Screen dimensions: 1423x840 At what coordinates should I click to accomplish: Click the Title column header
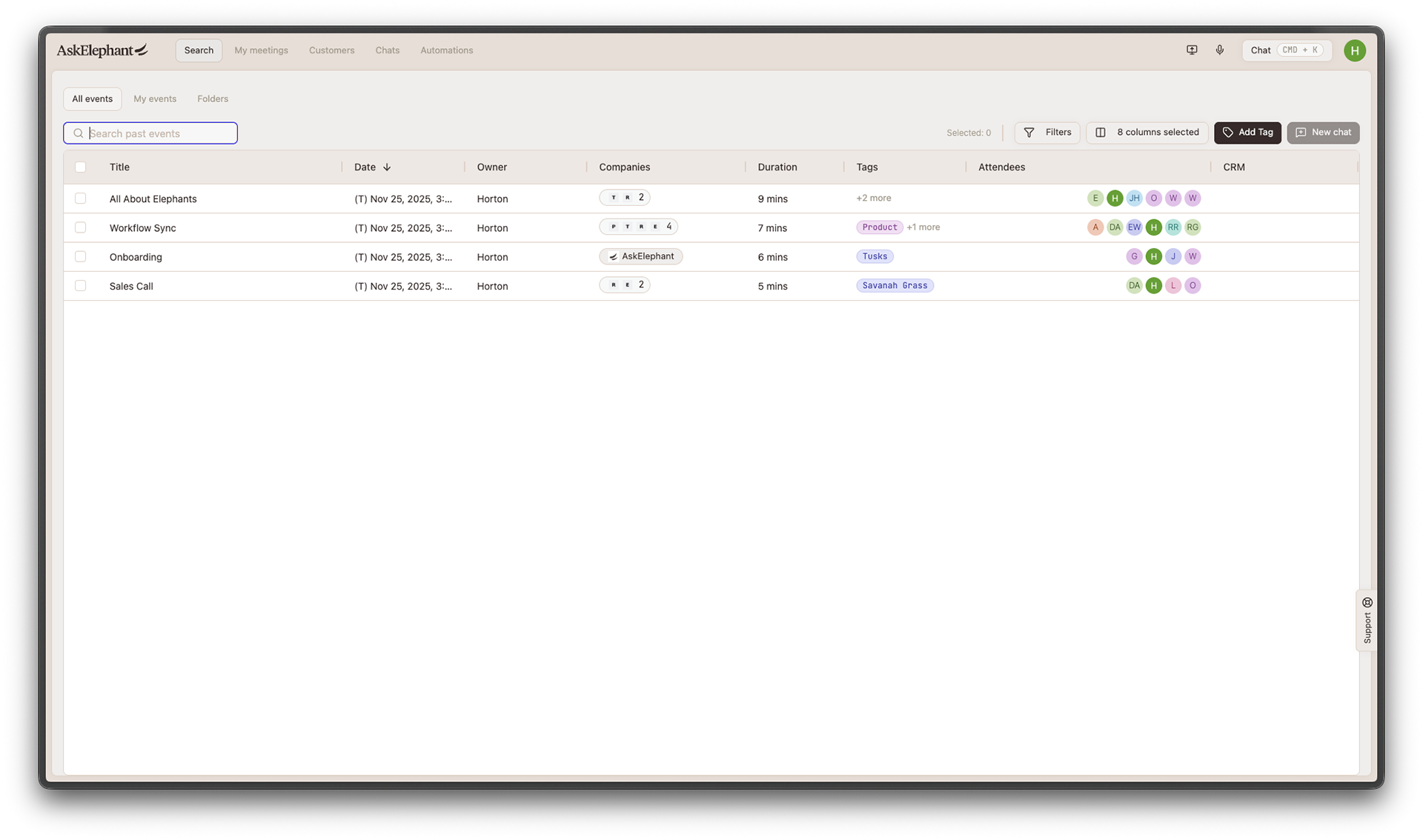click(119, 167)
